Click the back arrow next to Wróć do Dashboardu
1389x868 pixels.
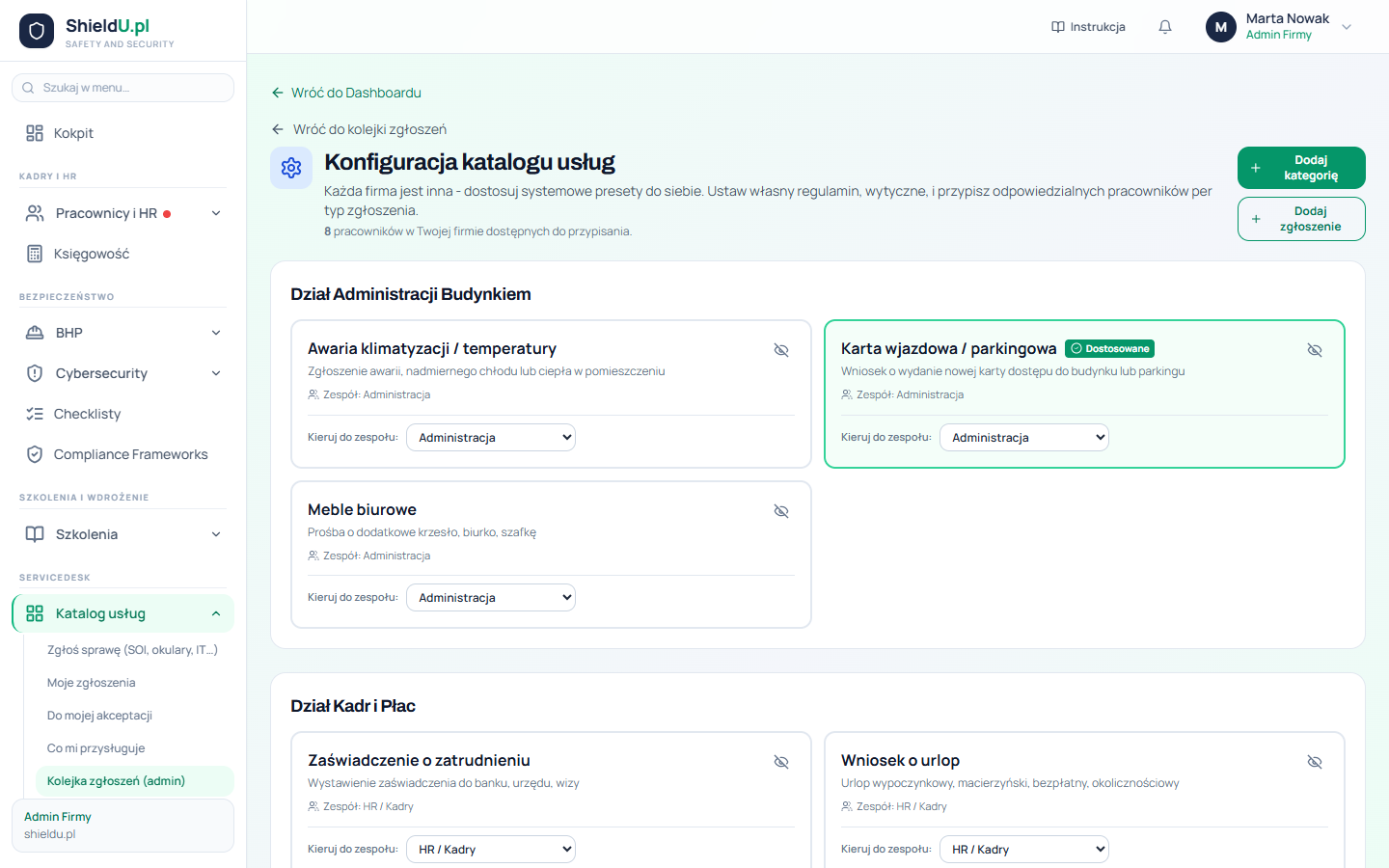278,93
